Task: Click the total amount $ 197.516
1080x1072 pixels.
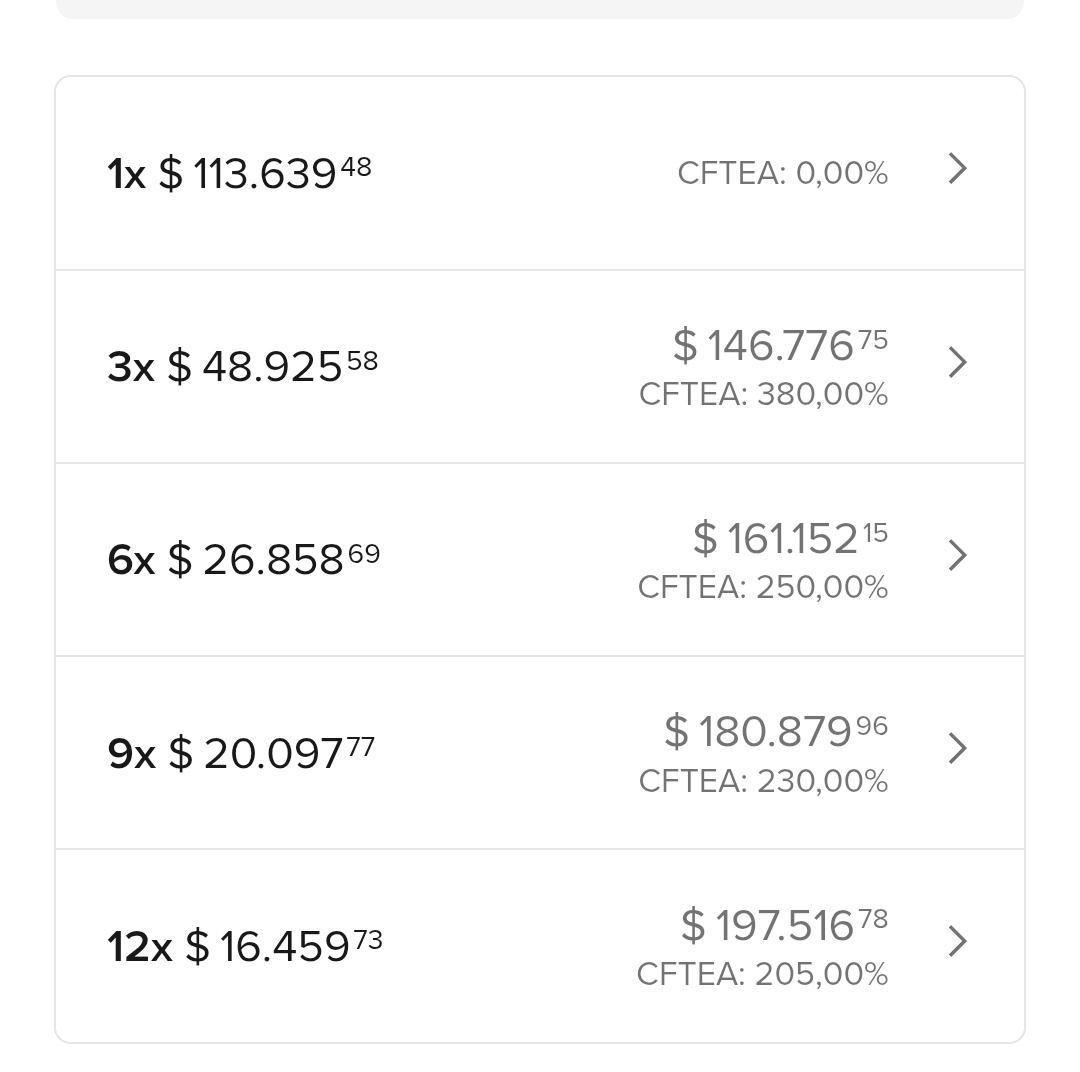Action: (x=785, y=924)
